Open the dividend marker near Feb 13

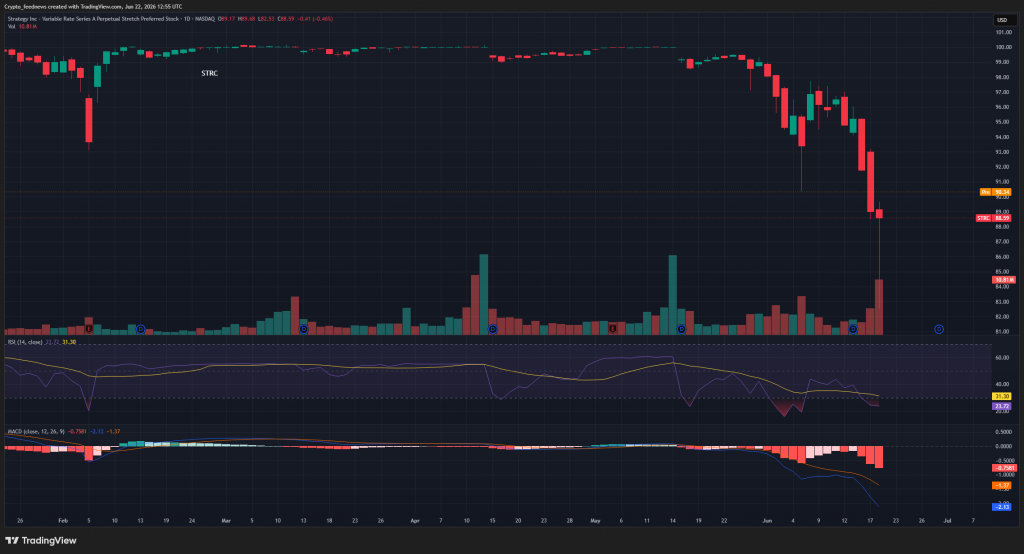point(140,329)
